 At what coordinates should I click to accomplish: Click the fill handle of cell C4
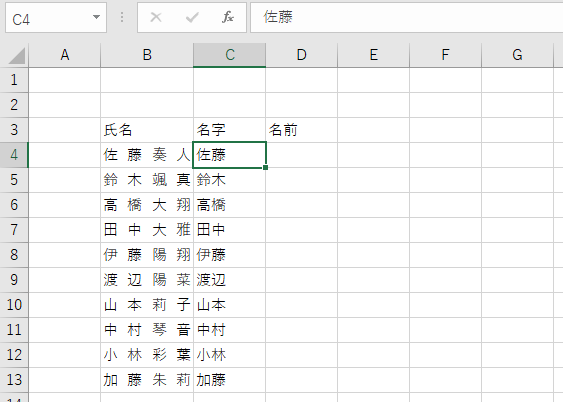(265, 167)
